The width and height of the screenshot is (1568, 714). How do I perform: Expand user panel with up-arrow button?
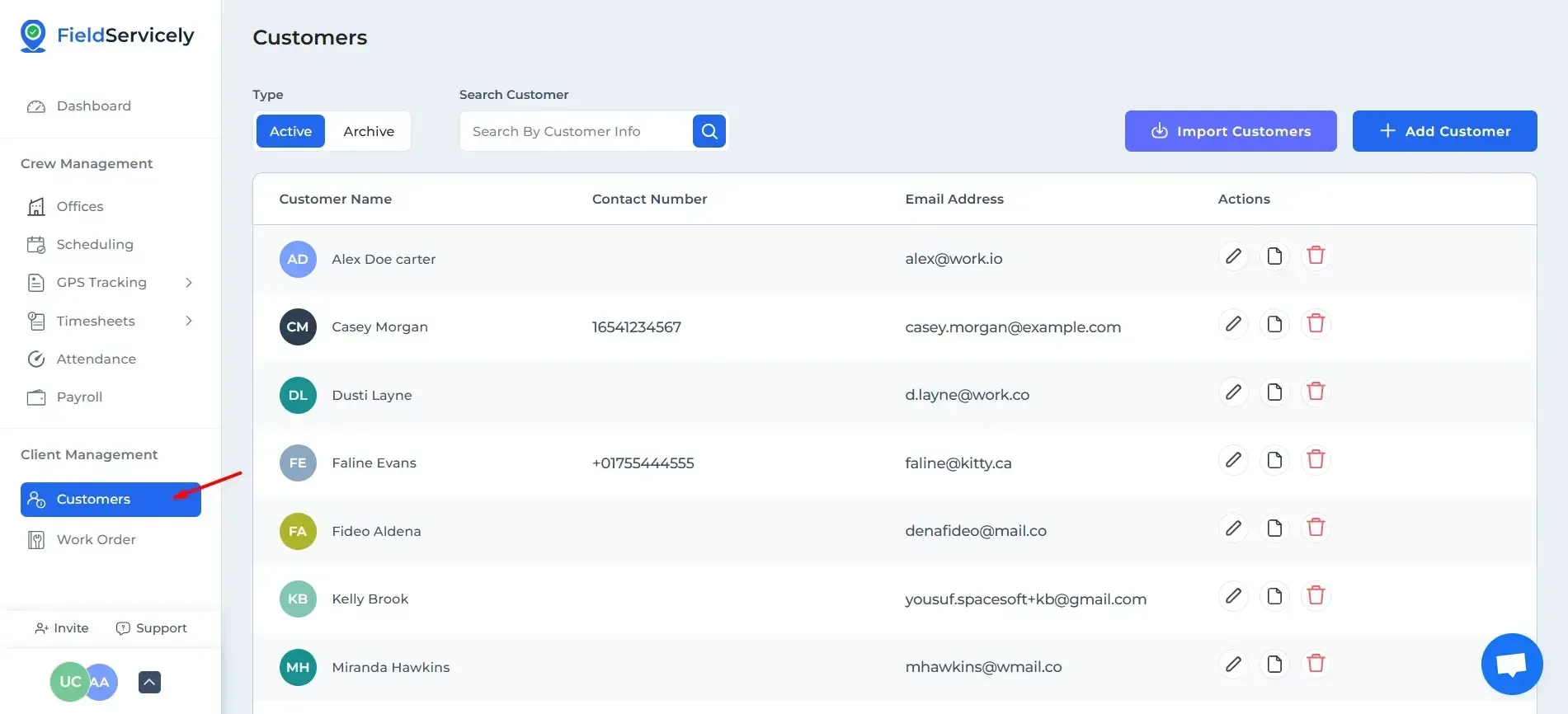click(149, 682)
